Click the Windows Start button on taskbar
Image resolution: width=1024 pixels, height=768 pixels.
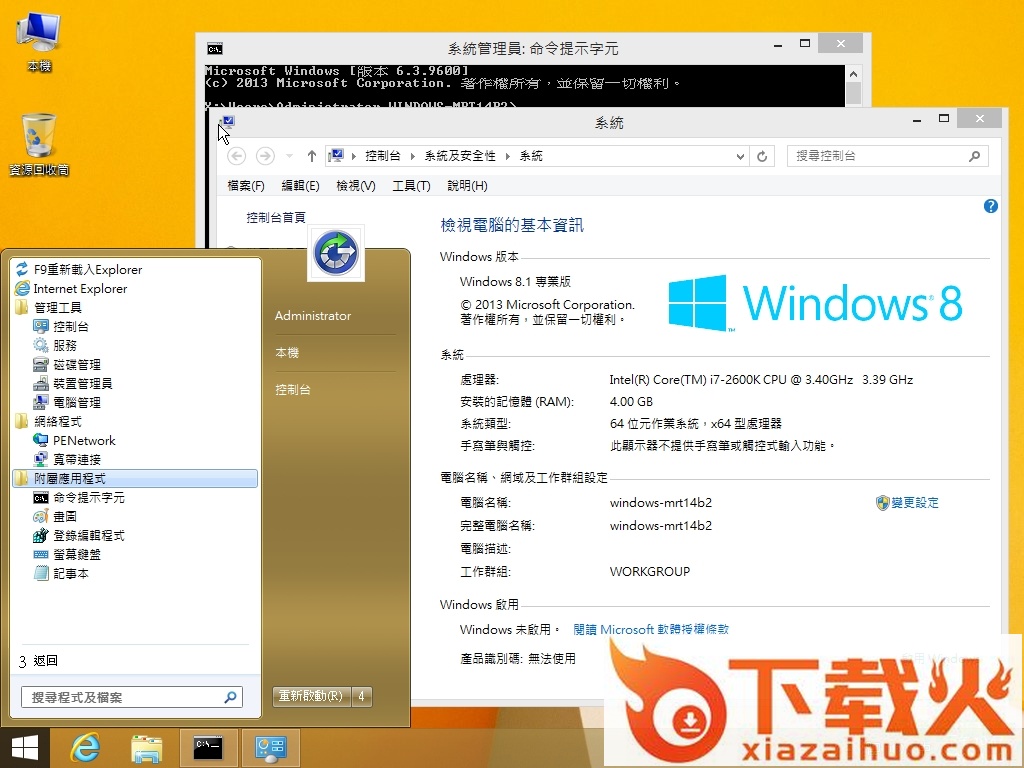(24, 748)
